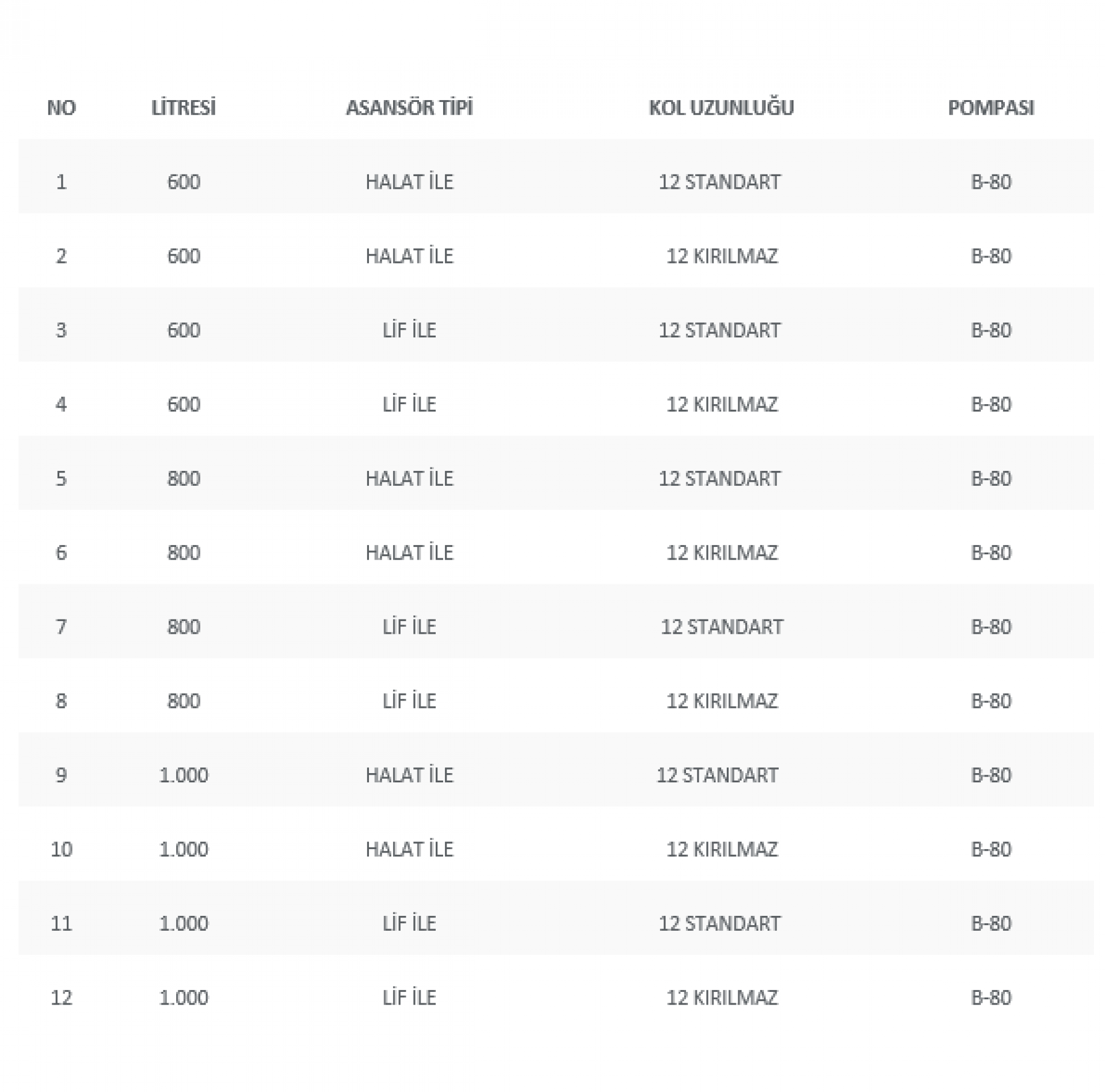Click 12 STANDART in row 11
Image resolution: width=1105 pixels, height=1092 pixels.
tap(719, 923)
